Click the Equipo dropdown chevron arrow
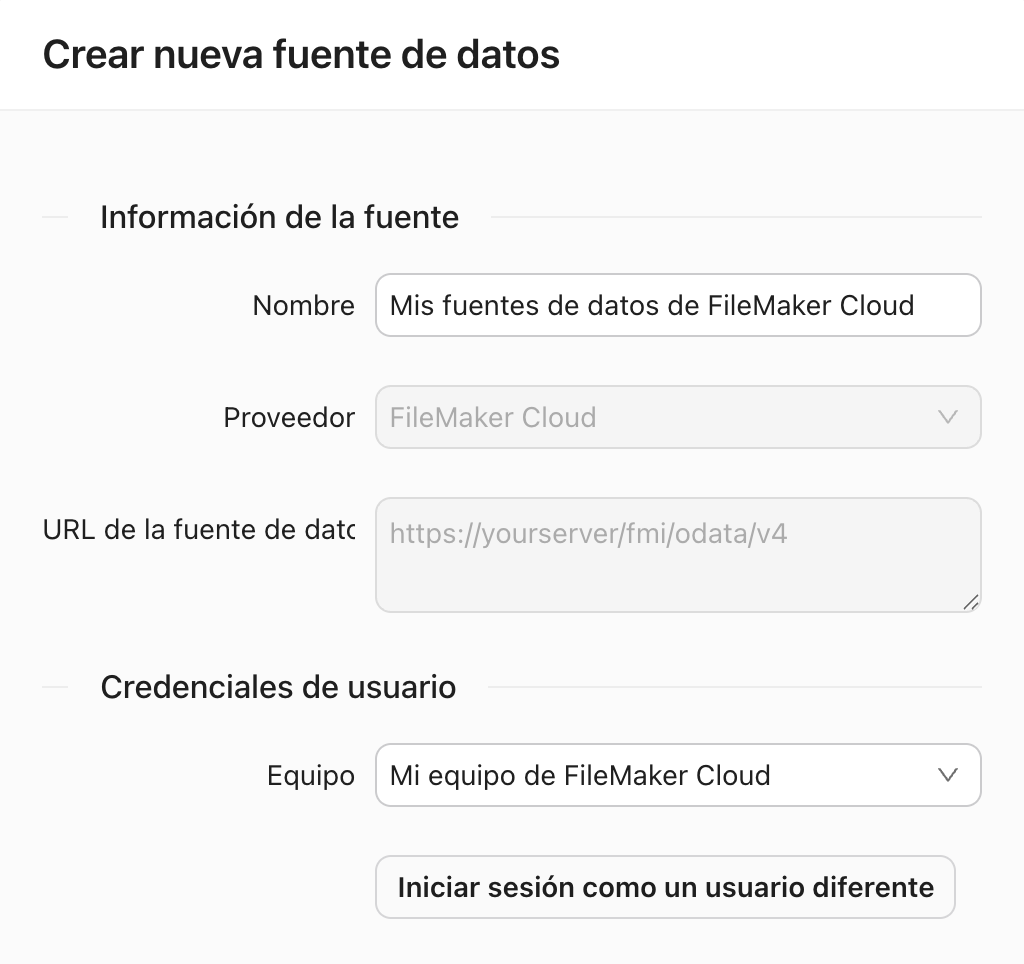This screenshot has height=964, width=1024. click(948, 775)
